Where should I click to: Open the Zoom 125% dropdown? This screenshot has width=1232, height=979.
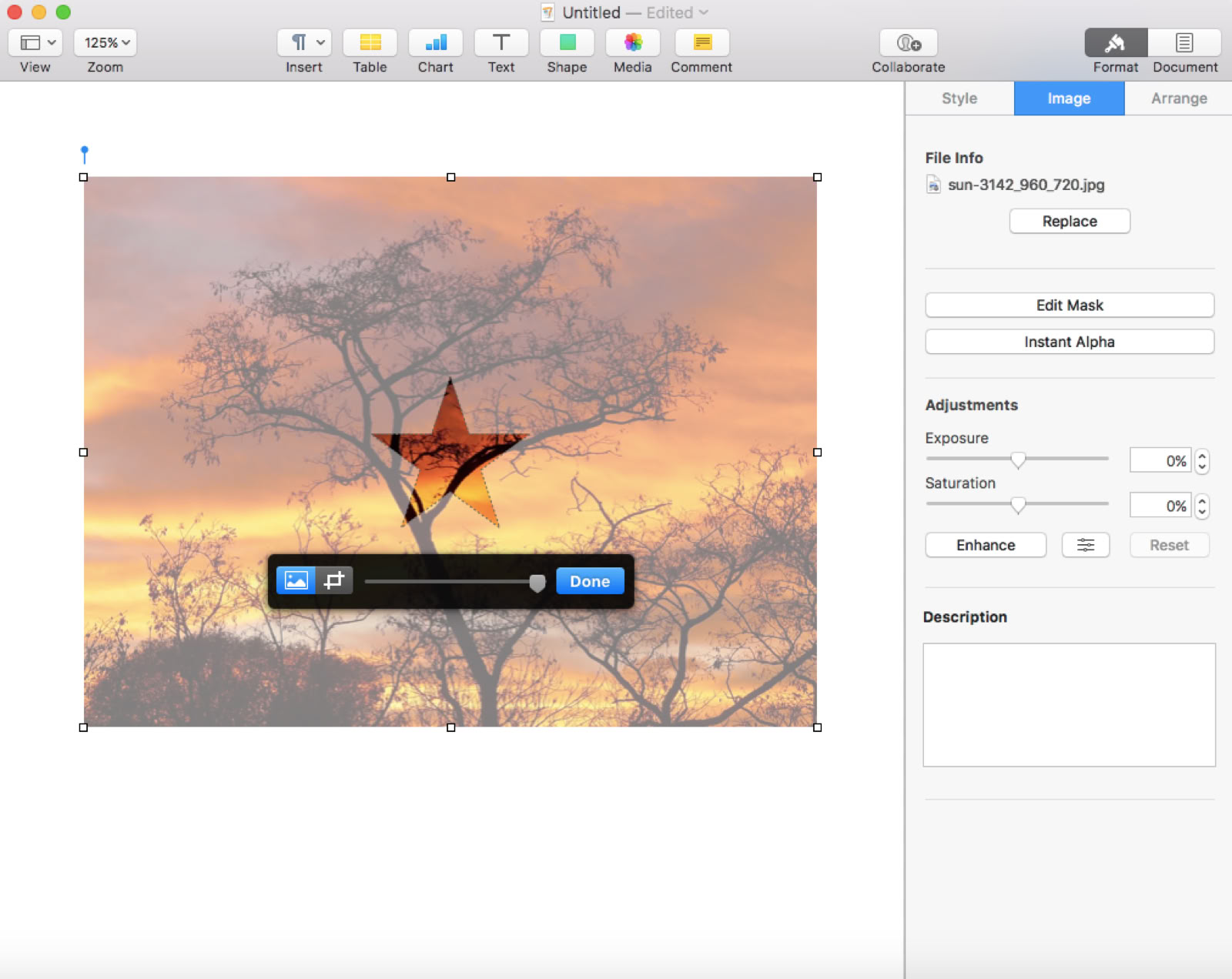[105, 43]
